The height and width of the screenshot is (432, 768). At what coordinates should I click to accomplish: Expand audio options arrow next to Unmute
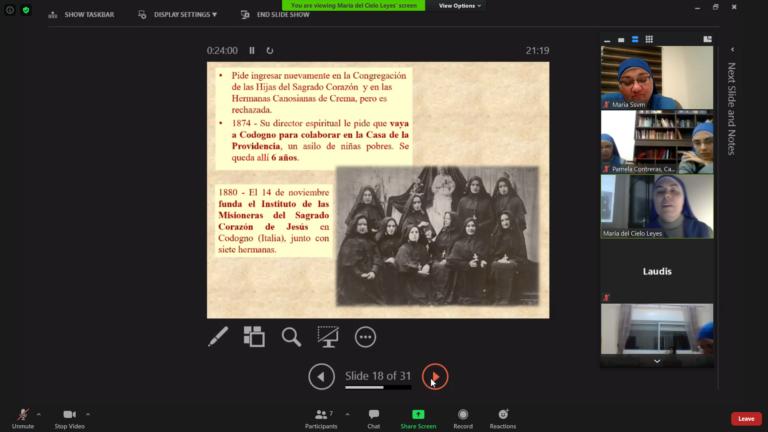[x=39, y=414]
